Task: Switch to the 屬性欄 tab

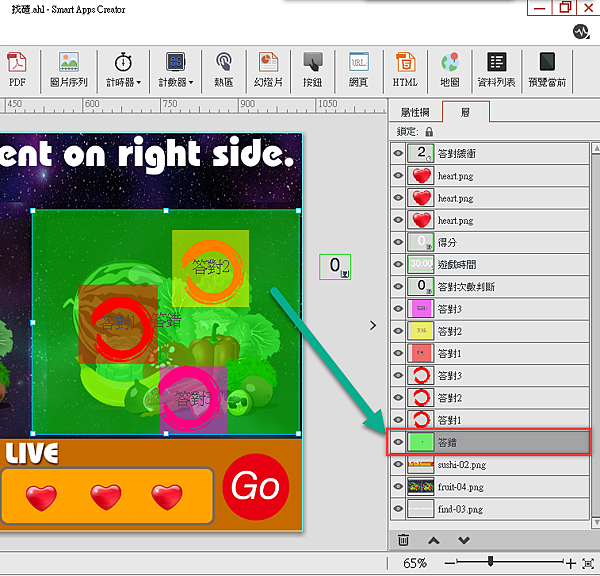Action: [x=415, y=113]
